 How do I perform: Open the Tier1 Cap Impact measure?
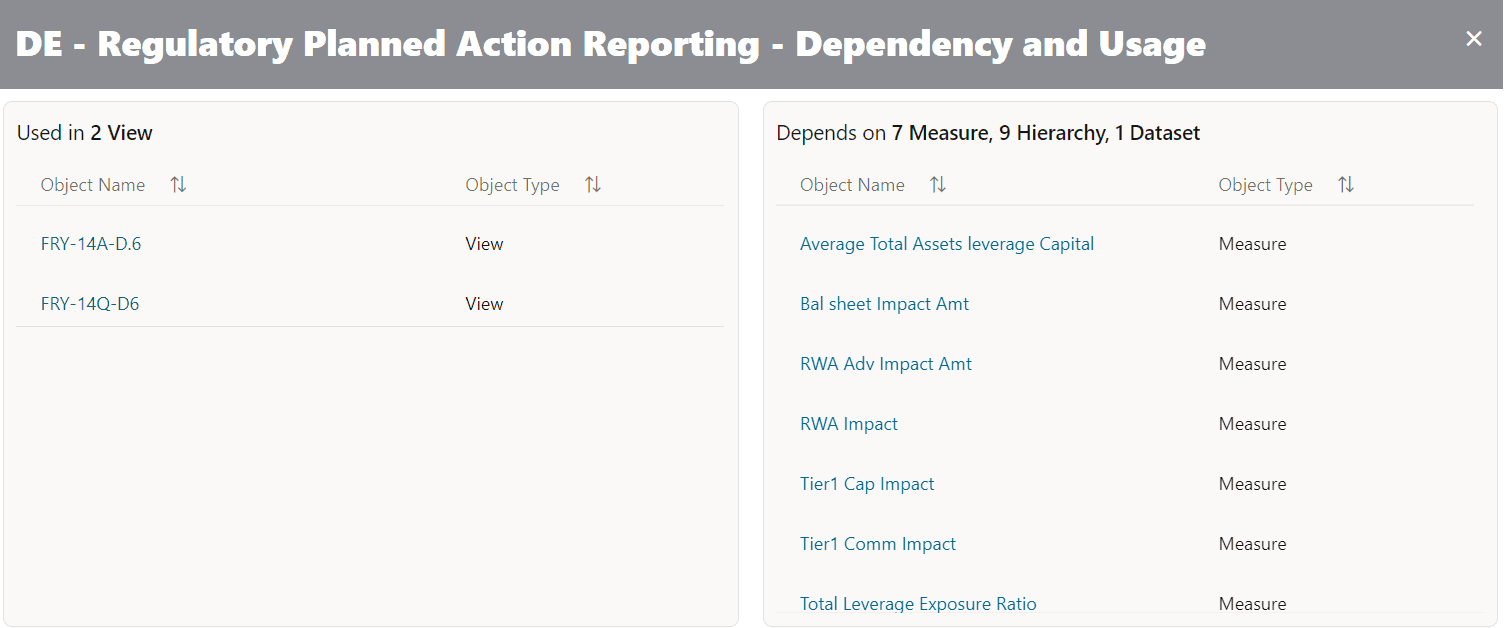click(867, 484)
